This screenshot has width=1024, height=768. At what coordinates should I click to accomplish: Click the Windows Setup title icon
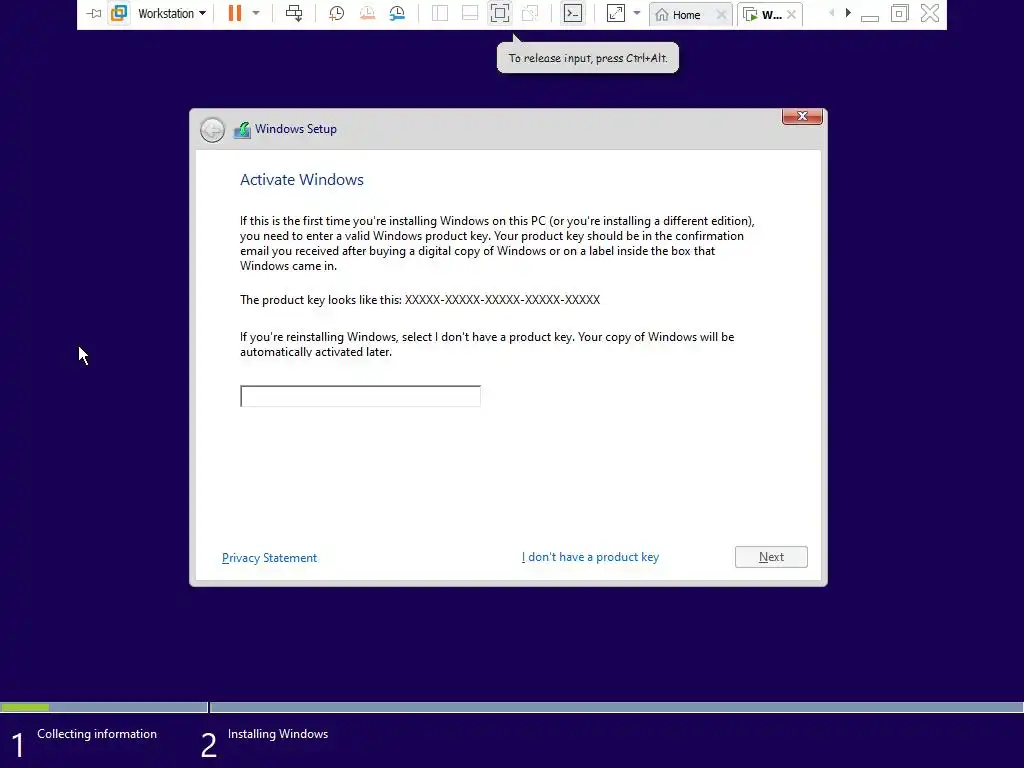[x=242, y=129]
